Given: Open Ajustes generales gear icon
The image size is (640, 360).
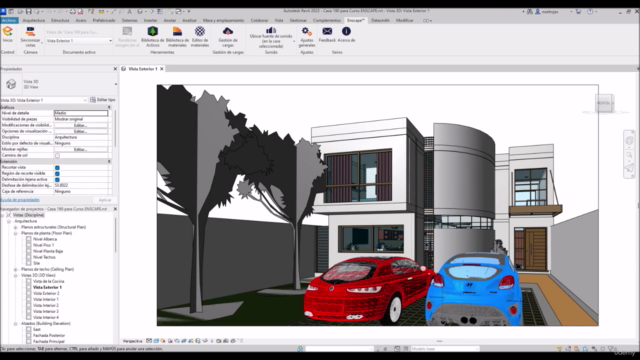Looking at the screenshot, I should tap(307, 31).
